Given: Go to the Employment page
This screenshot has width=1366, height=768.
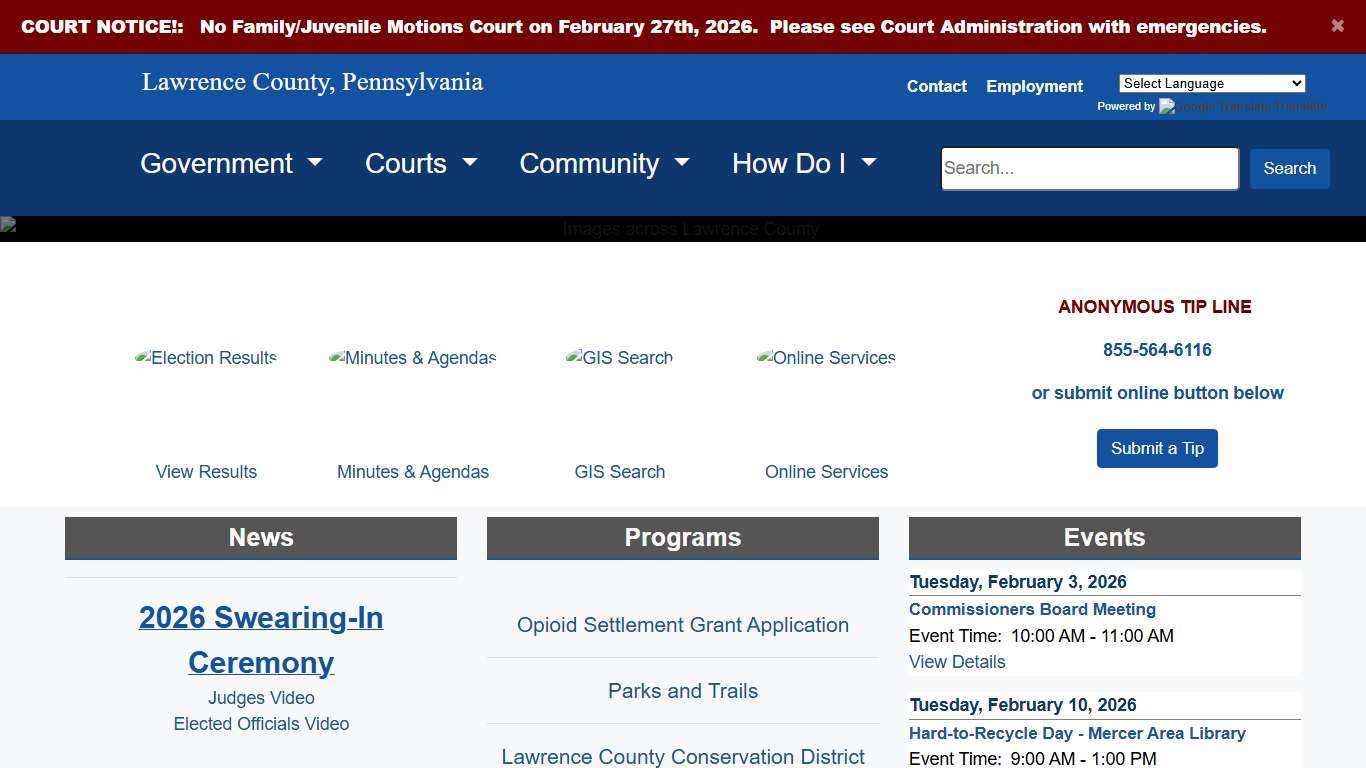Looking at the screenshot, I should pyautogui.click(x=1034, y=87).
